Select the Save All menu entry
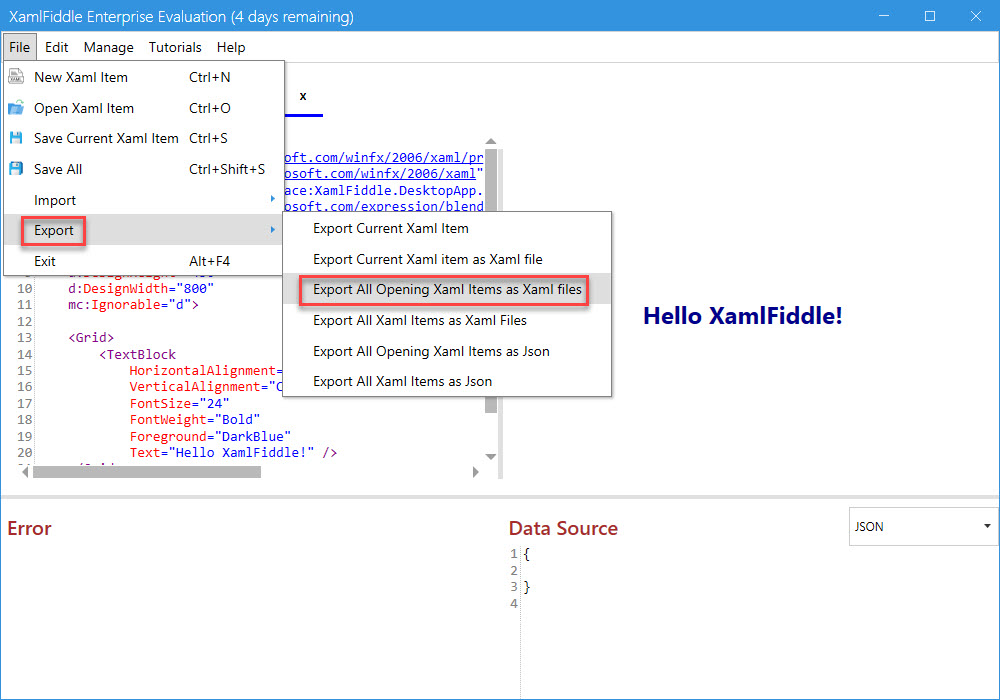This screenshot has height=700, width=1000. click(143, 169)
